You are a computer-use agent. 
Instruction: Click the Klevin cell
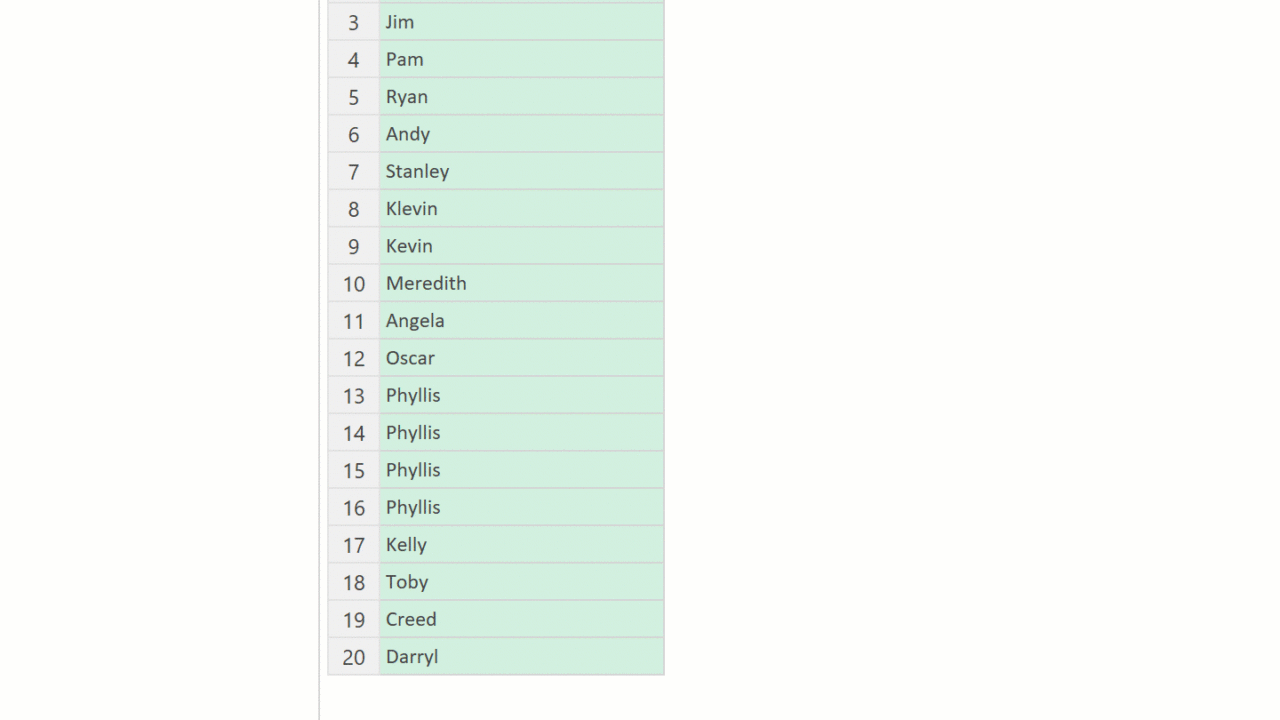521,209
